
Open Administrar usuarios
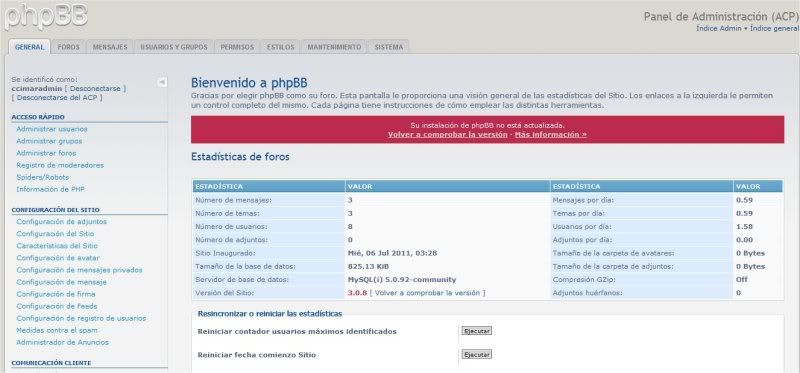52,129
